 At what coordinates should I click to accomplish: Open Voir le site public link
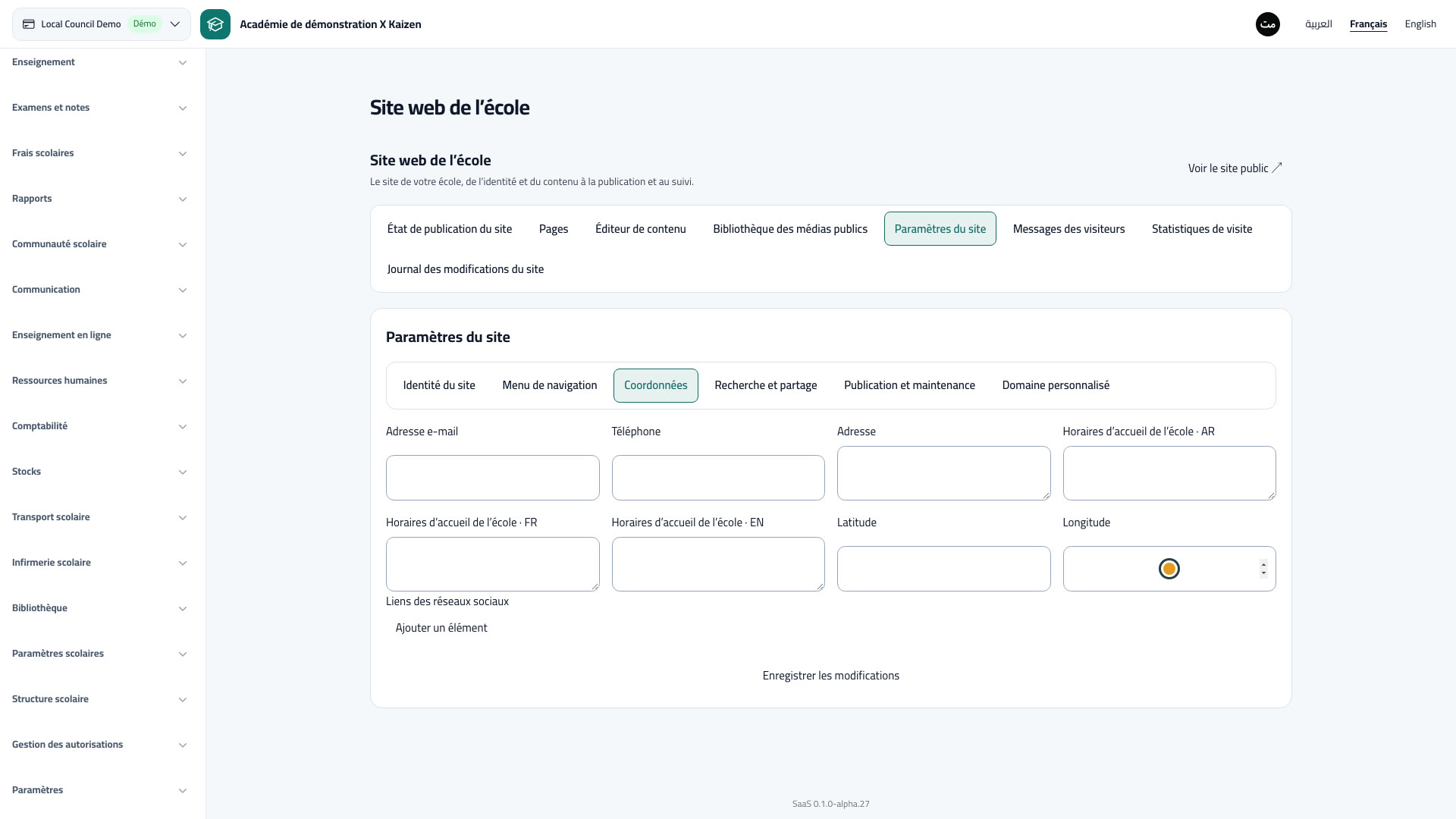(1235, 168)
